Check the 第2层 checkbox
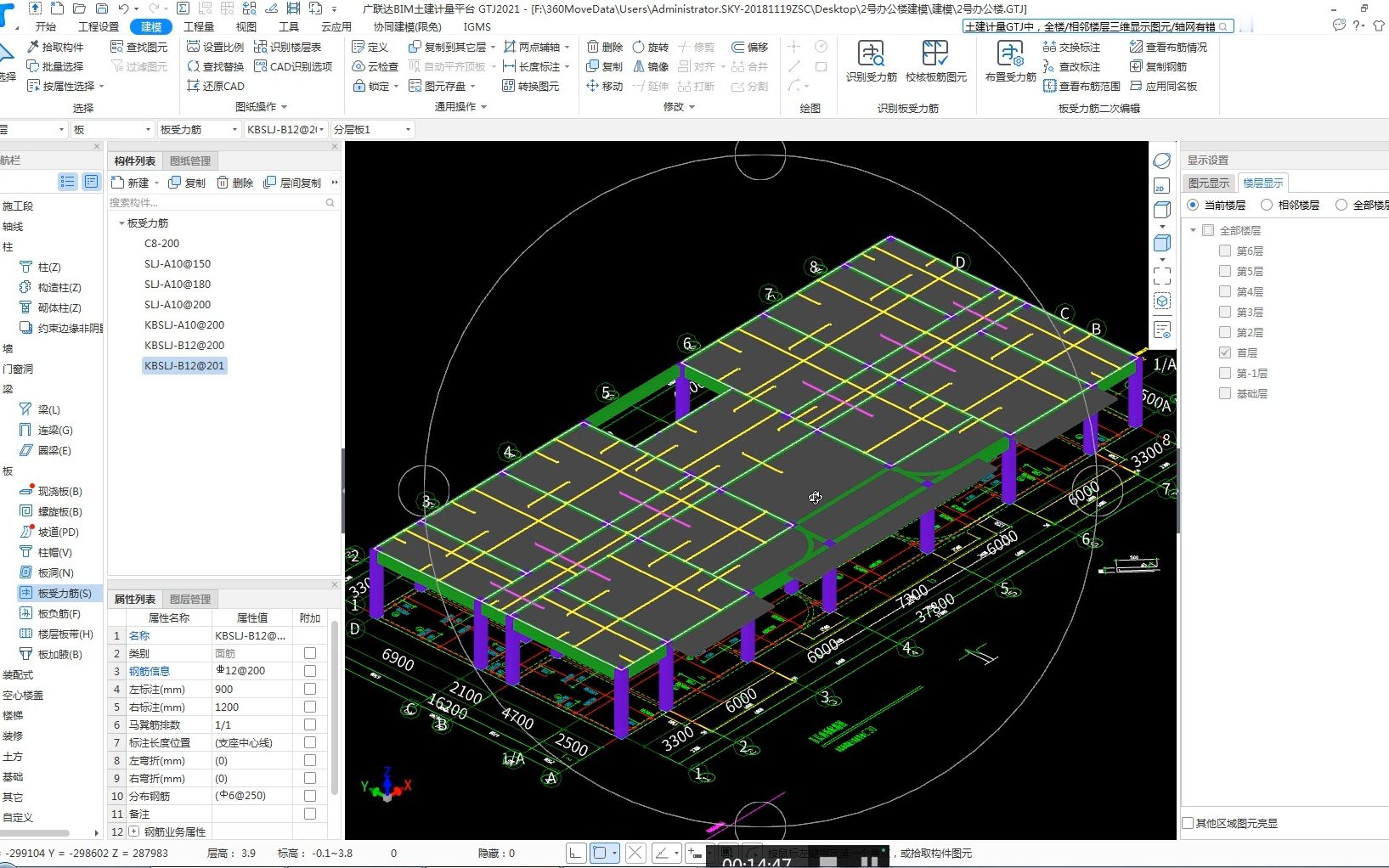Image resolution: width=1389 pixels, height=868 pixels. (x=1225, y=332)
